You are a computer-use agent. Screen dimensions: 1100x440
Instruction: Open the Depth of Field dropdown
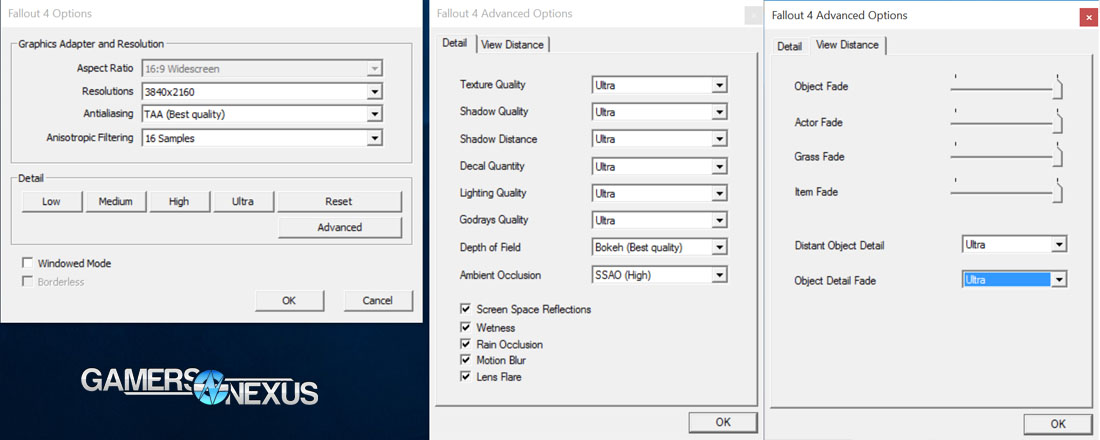point(659,247)
